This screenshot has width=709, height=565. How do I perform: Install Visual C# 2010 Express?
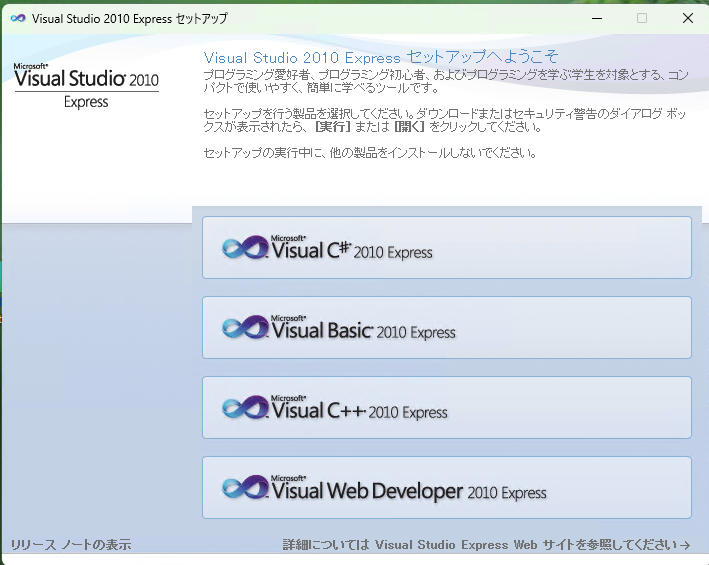[446, 247]
